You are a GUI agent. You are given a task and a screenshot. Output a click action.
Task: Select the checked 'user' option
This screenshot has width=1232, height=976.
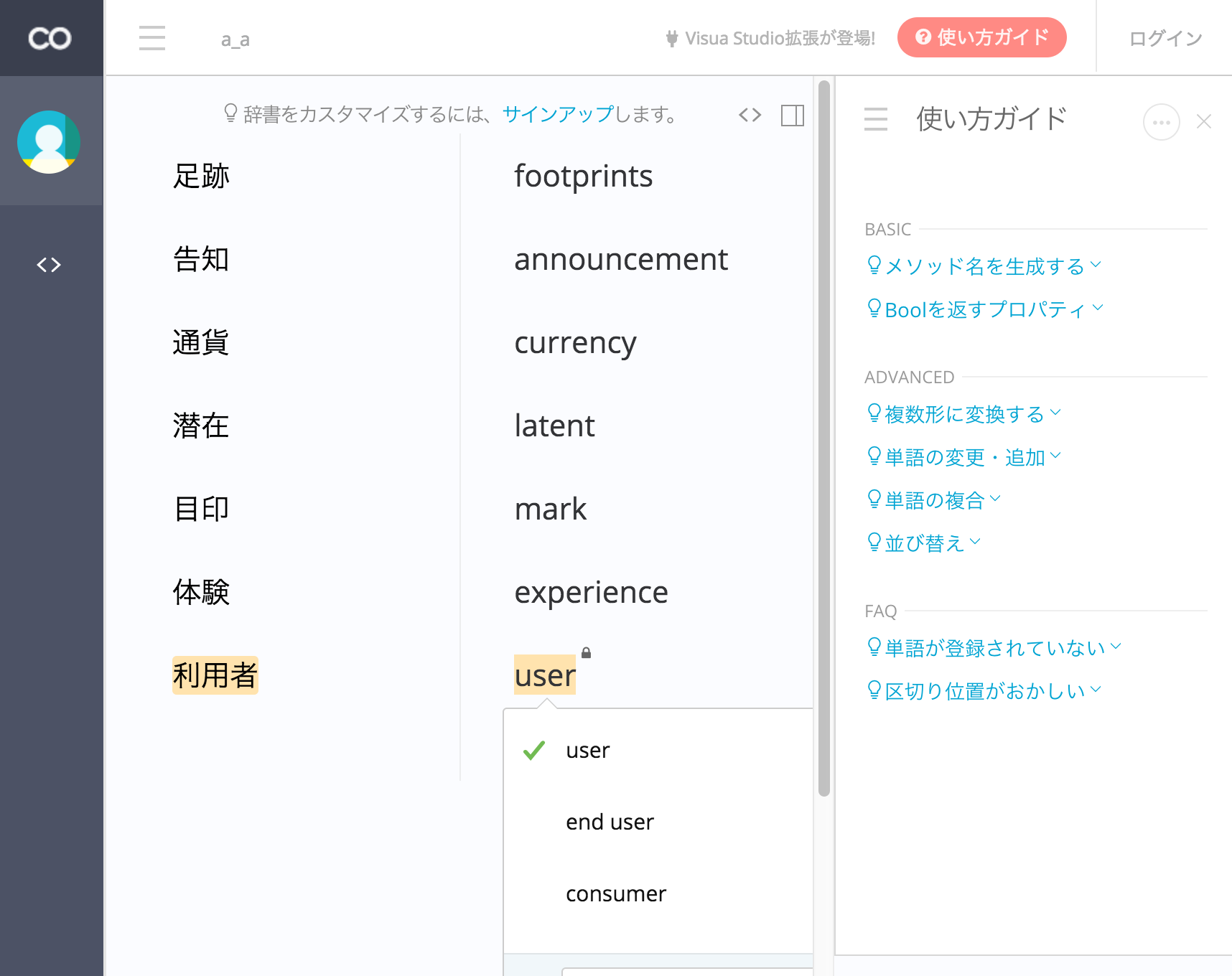click(x=587, y=750)
